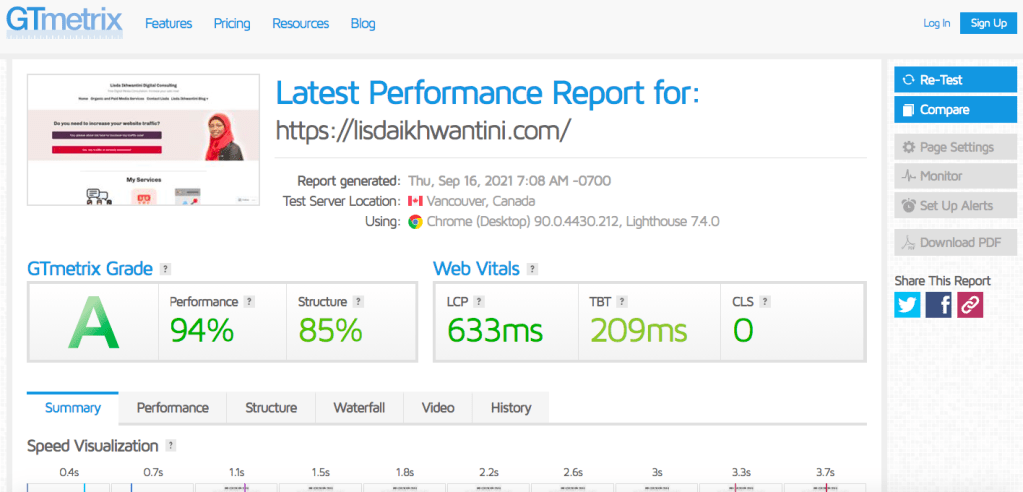Viewport: 1023px width, 492px height.
Task: Click the https://lisdaikhwantini.com/ URL
Action: (423, 131)
